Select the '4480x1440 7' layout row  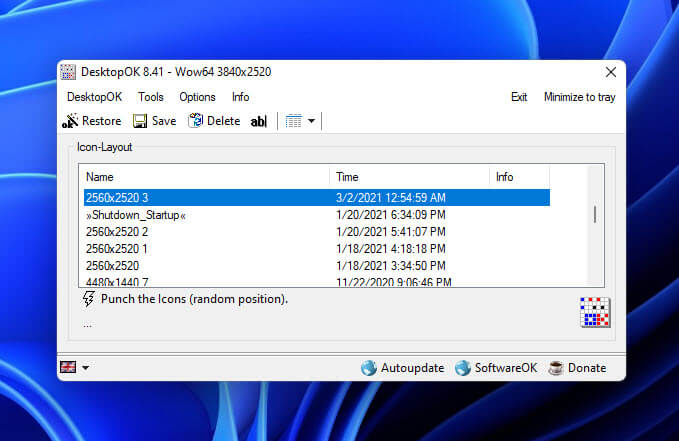(x=317, y=281)
